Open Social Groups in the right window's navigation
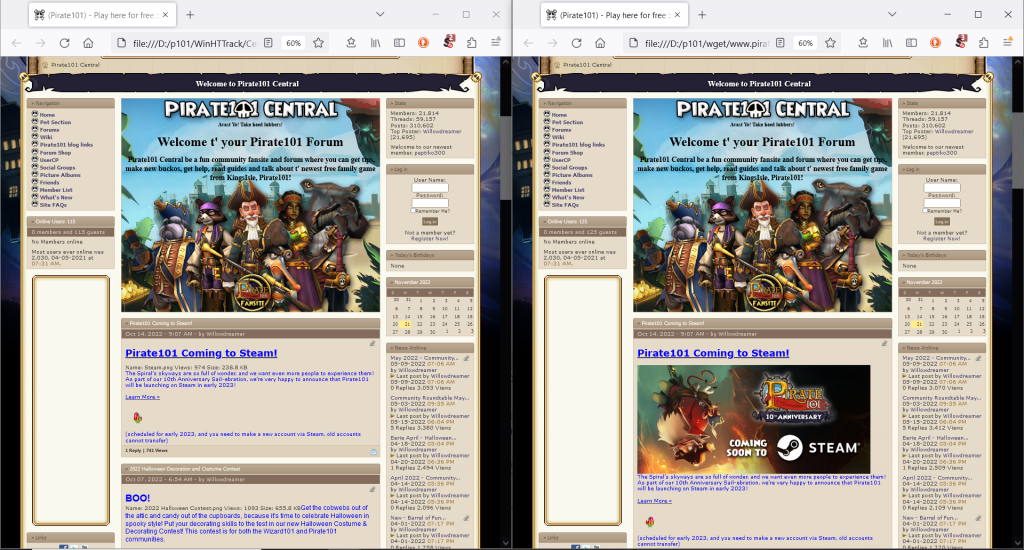 [569, 167]
